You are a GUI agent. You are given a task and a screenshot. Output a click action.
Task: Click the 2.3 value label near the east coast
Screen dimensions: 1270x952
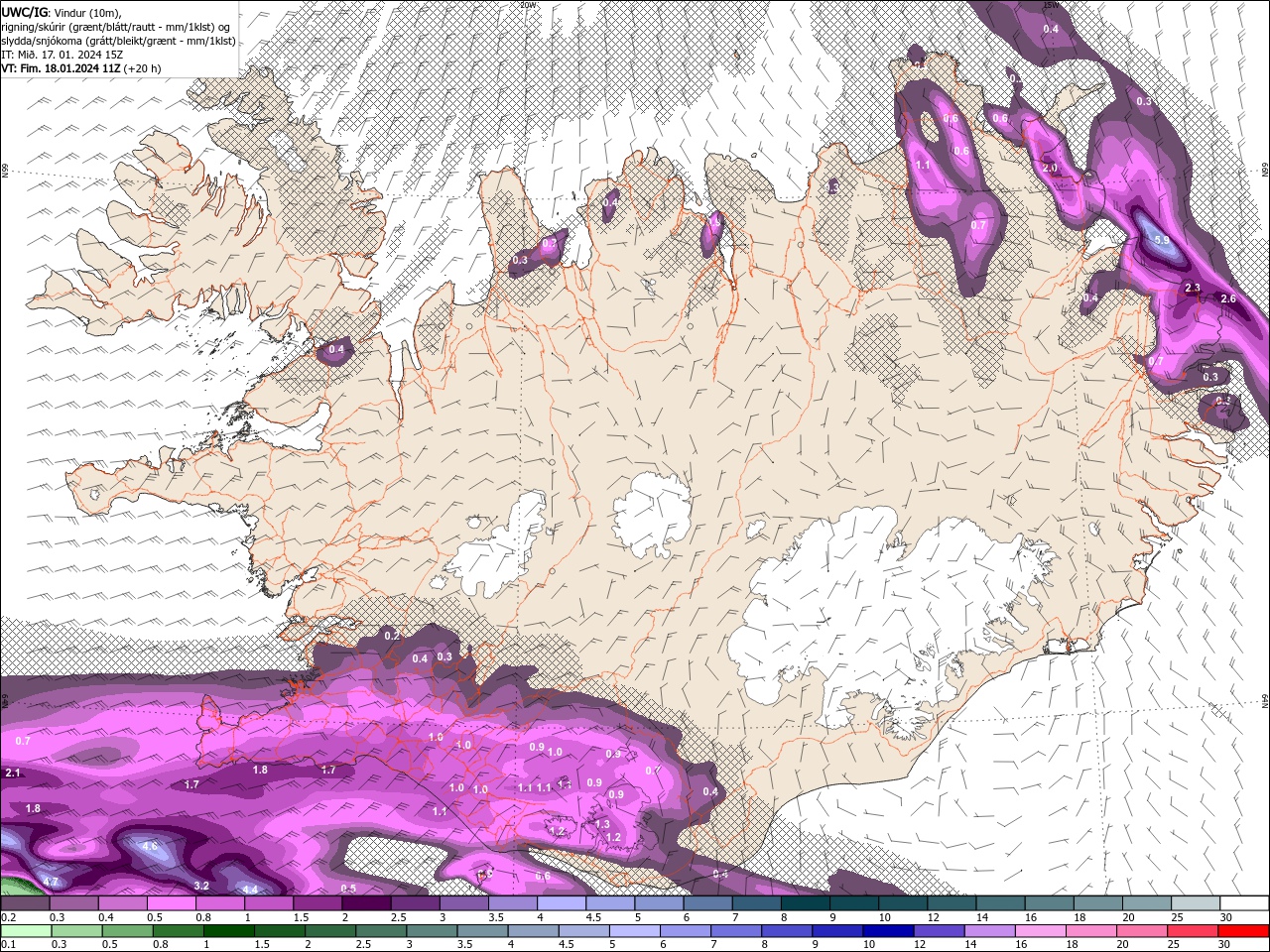coord(1193,288)
